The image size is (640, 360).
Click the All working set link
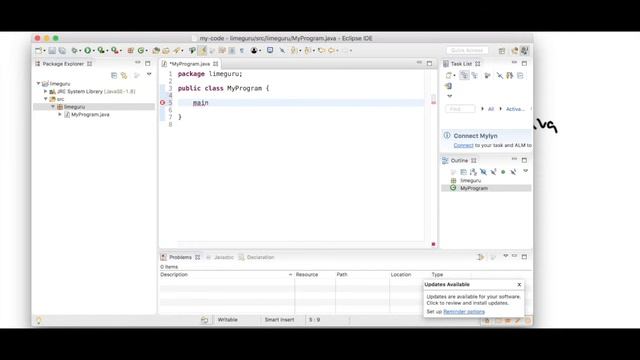[491, 109]
